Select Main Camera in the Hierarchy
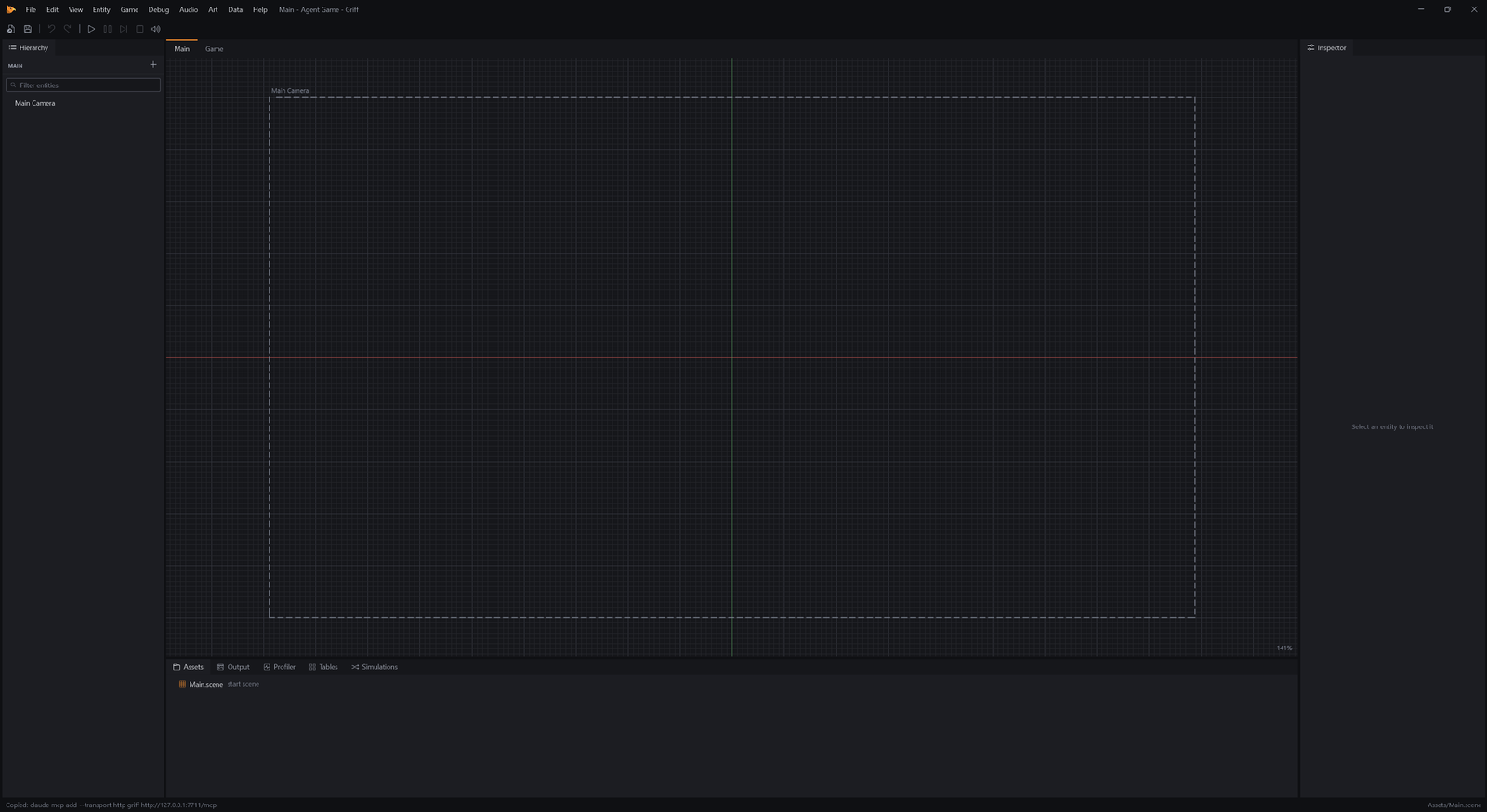Screen dimensions: 1487x812 [x=34, y=103]
